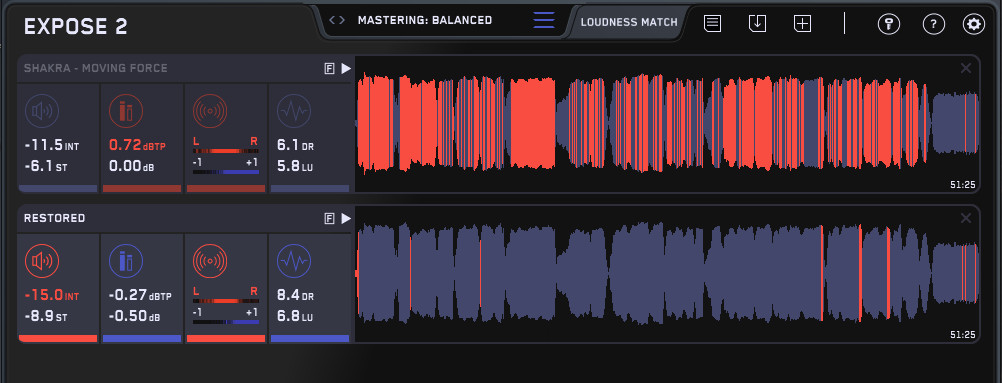Select the stereo field icon on Restored track
Viewport: 1002px width, 383px height.
click(x=210, y=262)
